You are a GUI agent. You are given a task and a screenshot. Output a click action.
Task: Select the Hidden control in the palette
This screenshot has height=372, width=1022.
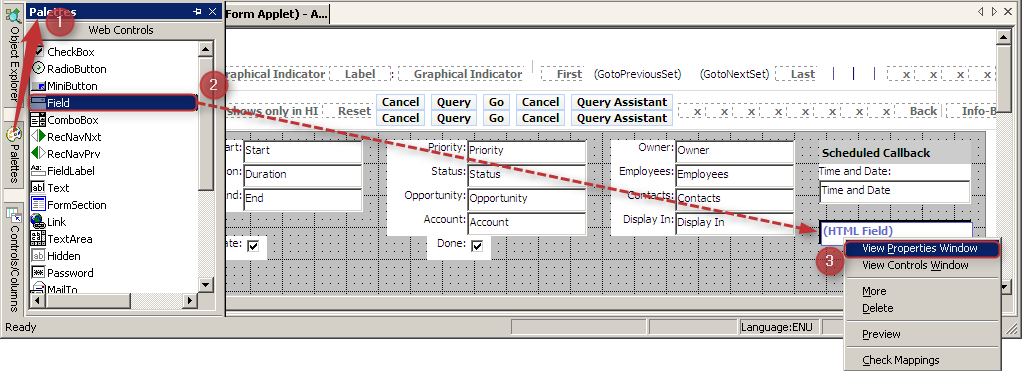coord(64,256)
